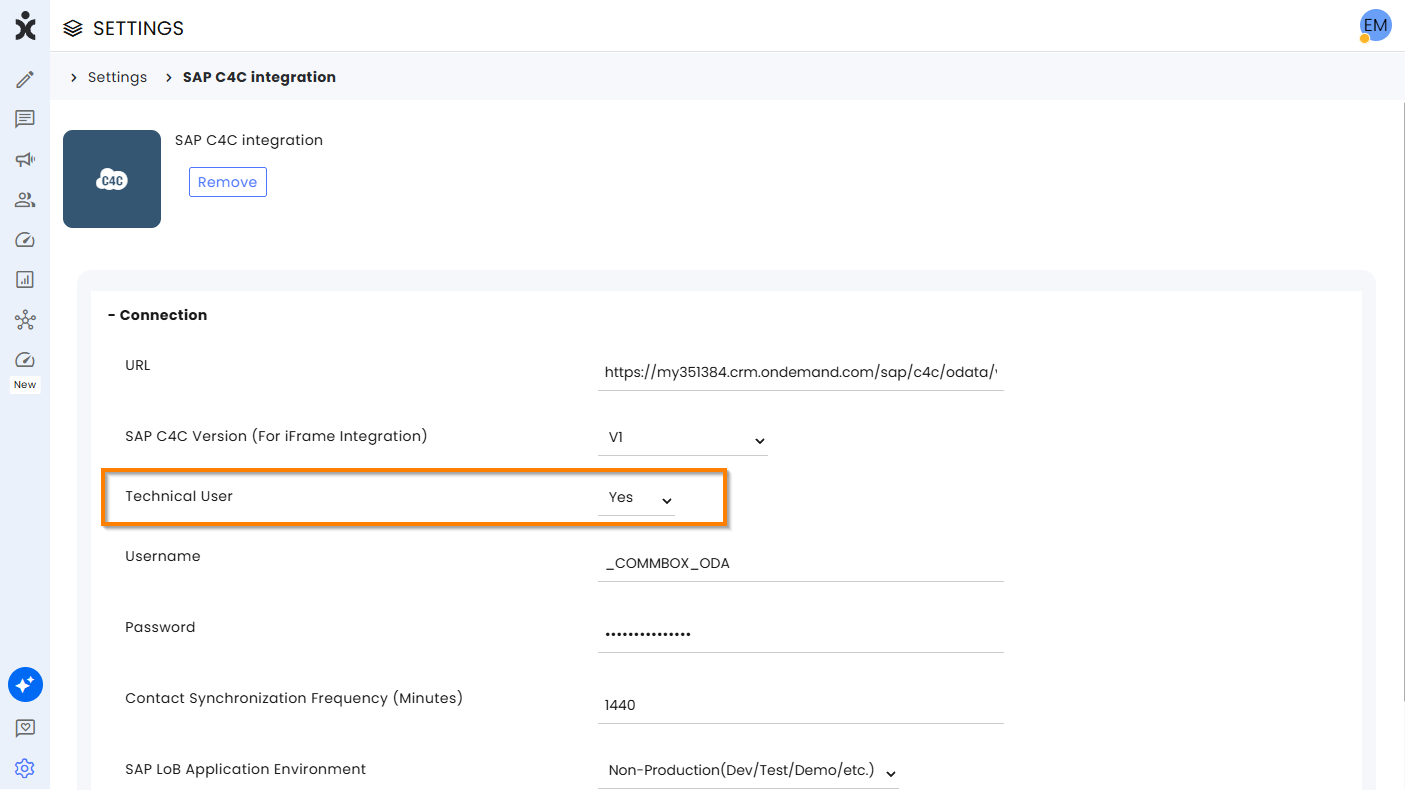This screenshot has width=1405, height=790.
Task: Click the 'SAP C4C integration' heading text
Action: [x=249, y=140]
